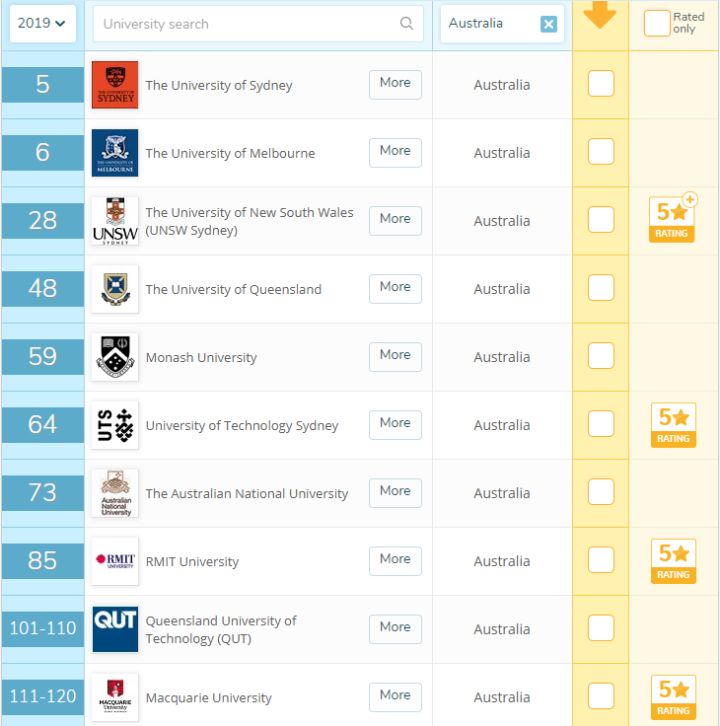720x726 pixels.
Task: Click More for University of Technology Sydney
Action: 395,425
